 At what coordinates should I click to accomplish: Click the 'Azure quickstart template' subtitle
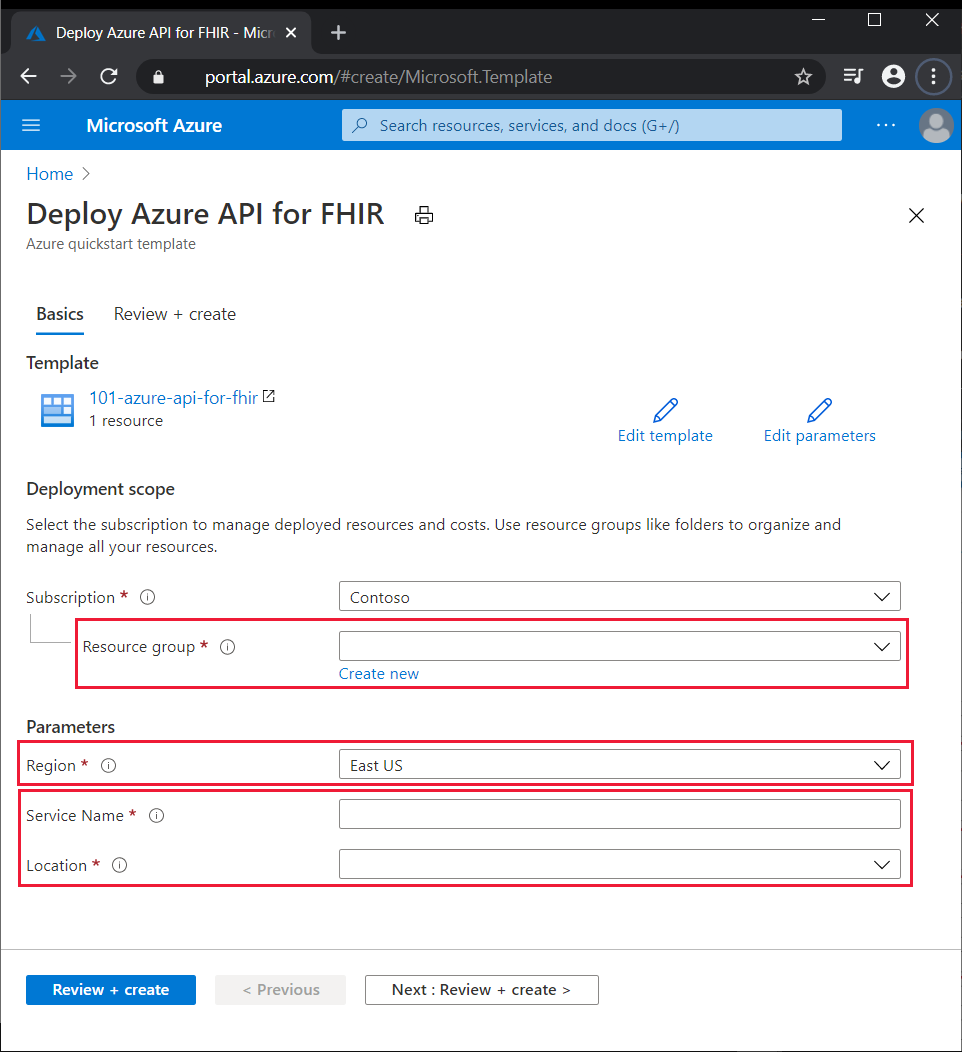111,244
